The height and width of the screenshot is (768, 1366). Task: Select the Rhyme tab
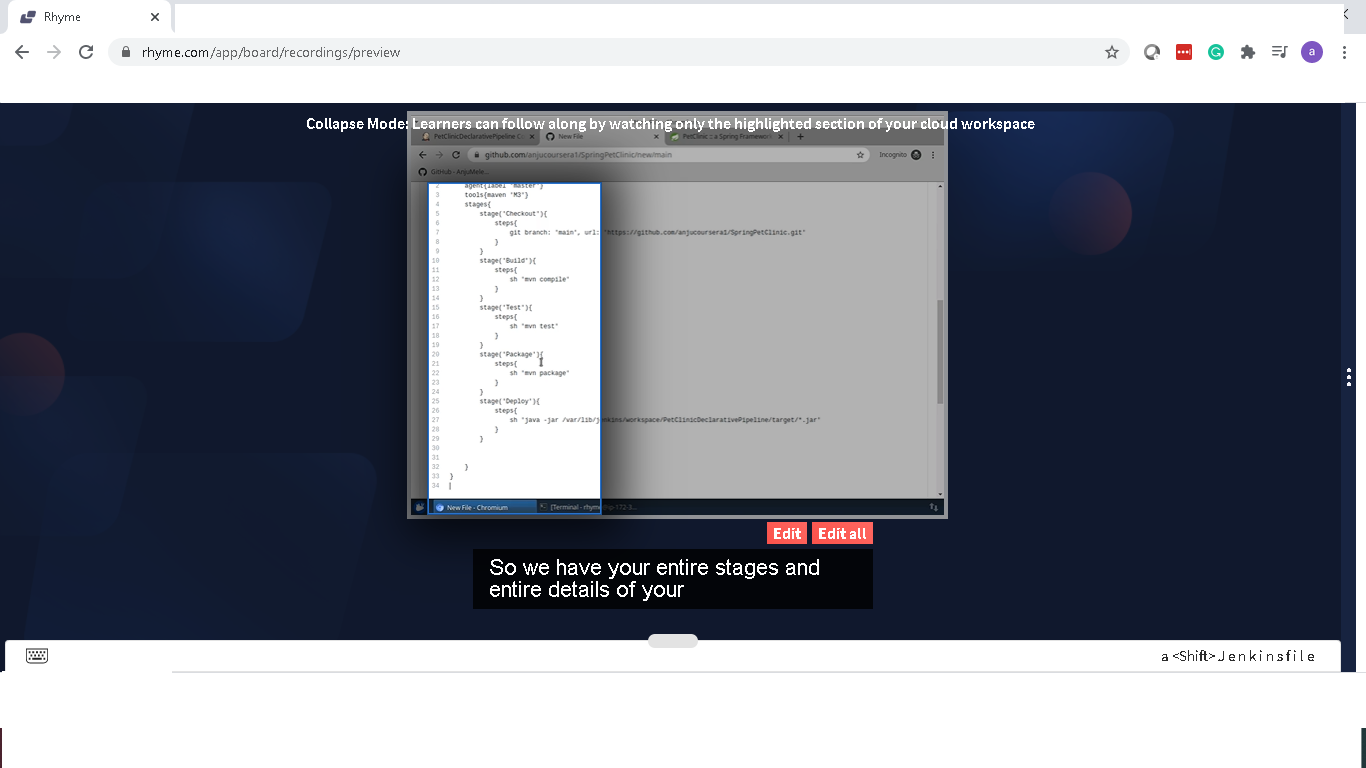(x=90, y=17)
